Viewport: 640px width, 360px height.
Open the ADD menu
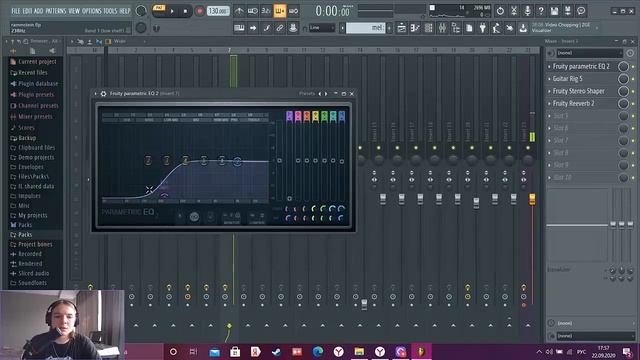point(38,11)
